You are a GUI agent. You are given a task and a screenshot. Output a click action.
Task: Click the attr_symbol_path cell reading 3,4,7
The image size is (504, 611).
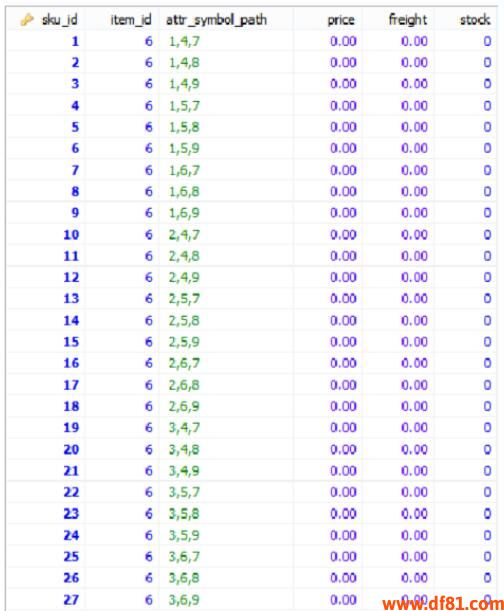point(184,427)
